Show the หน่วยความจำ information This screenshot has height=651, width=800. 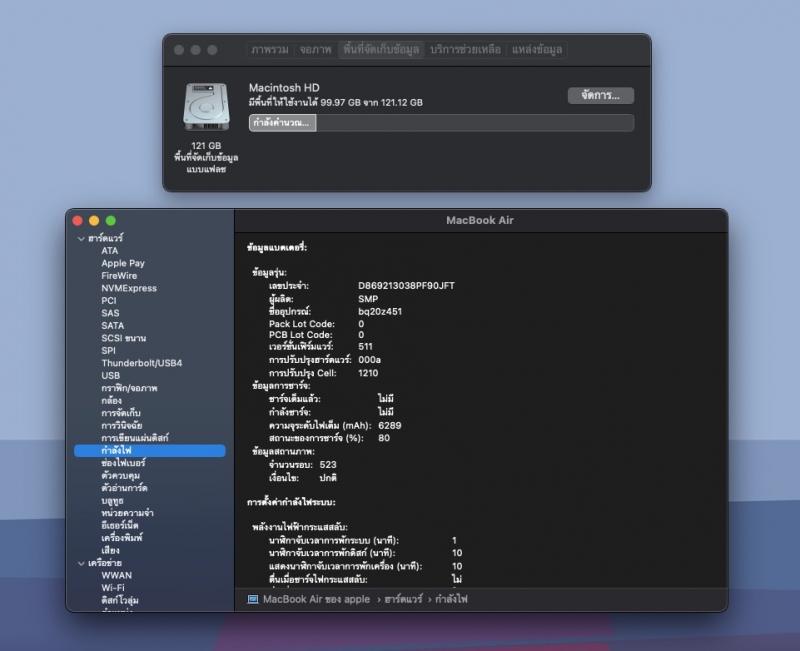pos(130,513)
